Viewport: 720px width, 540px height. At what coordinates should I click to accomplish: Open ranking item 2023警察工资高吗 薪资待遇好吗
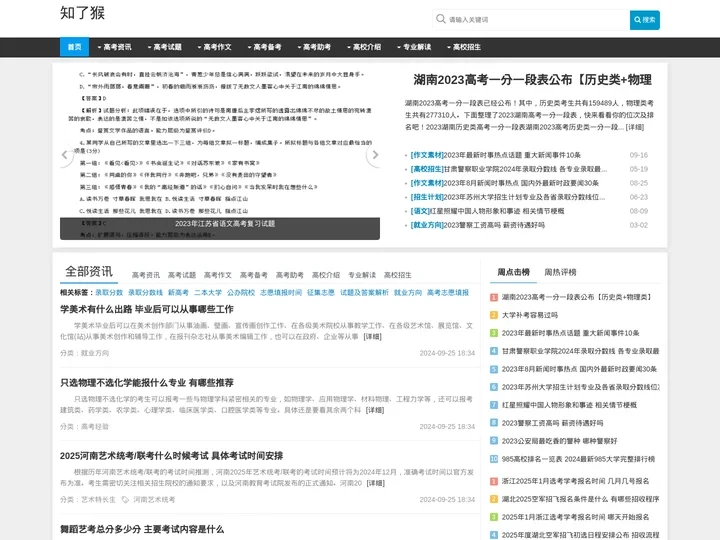click(552, 423)
